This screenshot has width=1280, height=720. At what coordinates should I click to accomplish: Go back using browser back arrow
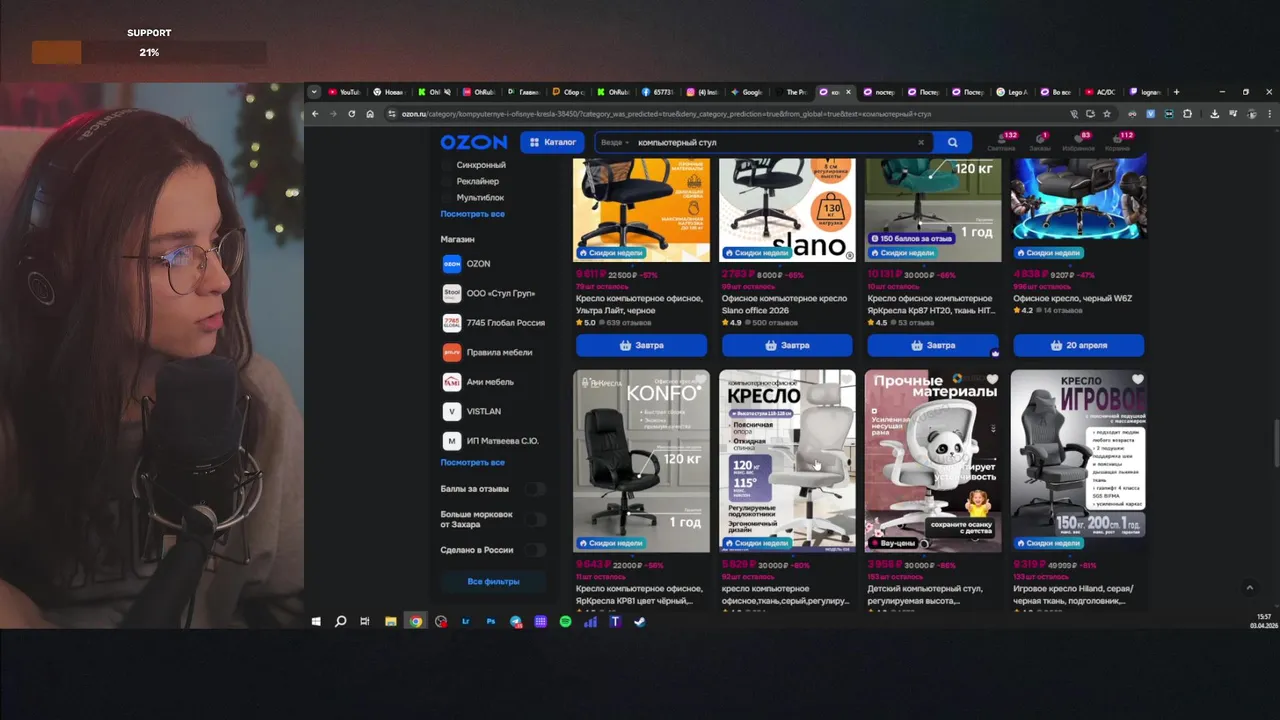click(x=315, y=114)
